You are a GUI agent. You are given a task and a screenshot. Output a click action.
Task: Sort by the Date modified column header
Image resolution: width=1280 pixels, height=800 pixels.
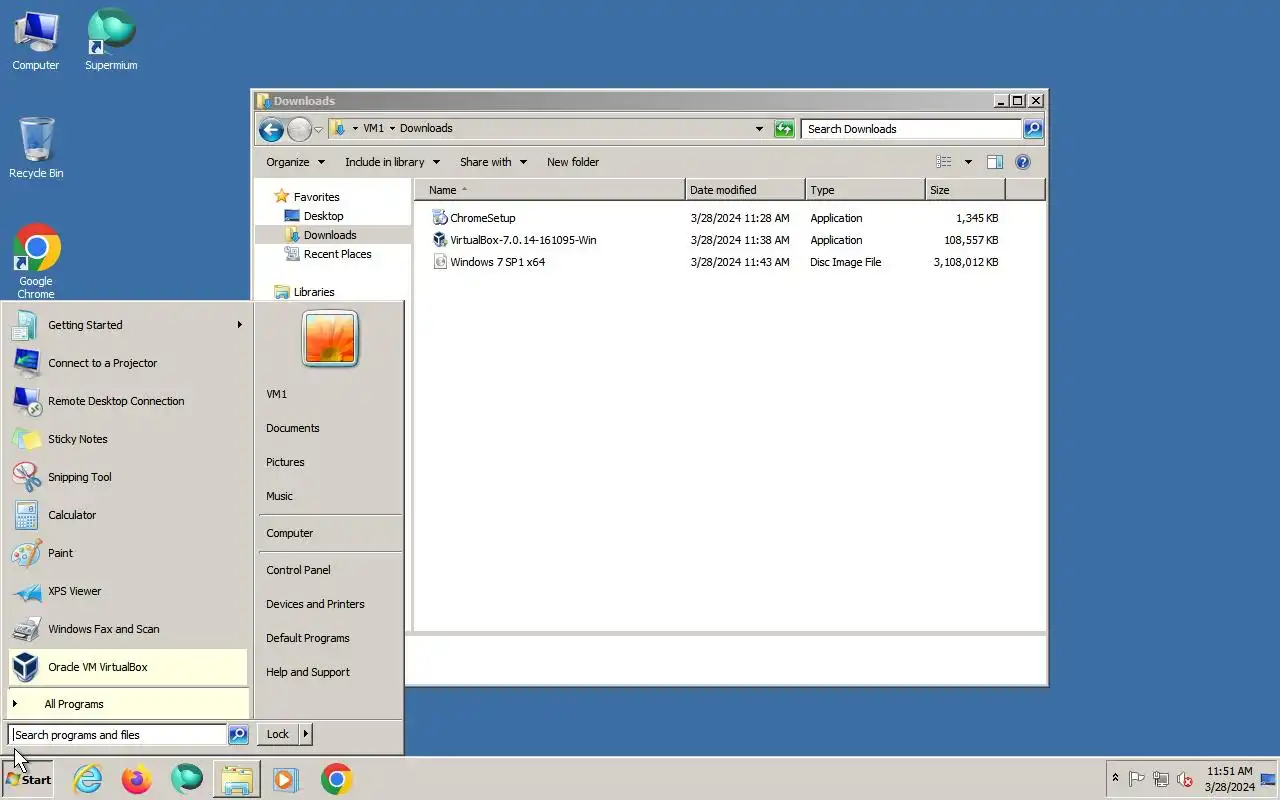click(x=745, y=190)
